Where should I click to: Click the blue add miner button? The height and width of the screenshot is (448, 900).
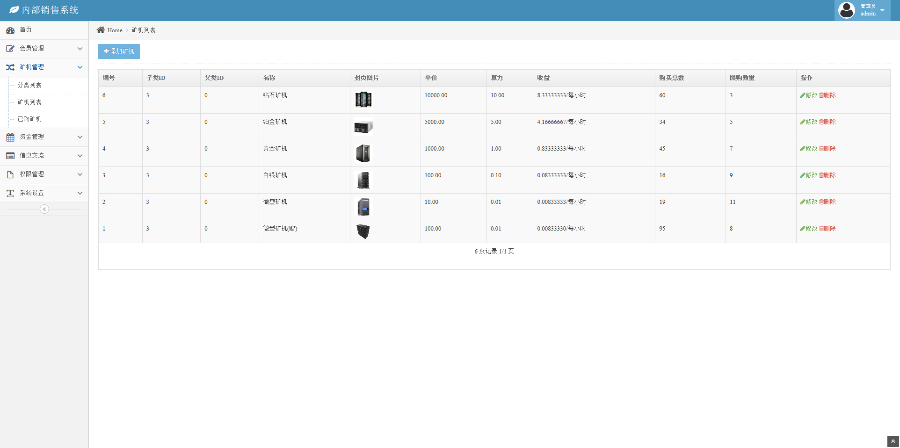pos(119,51)
